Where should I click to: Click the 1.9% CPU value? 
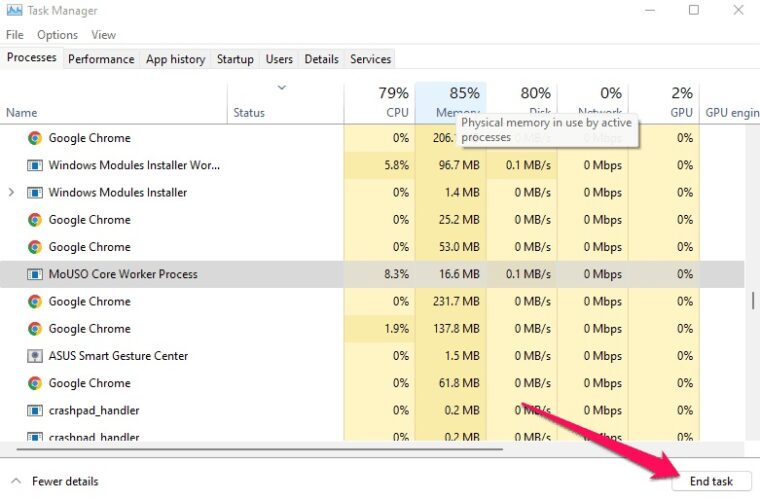396,329
